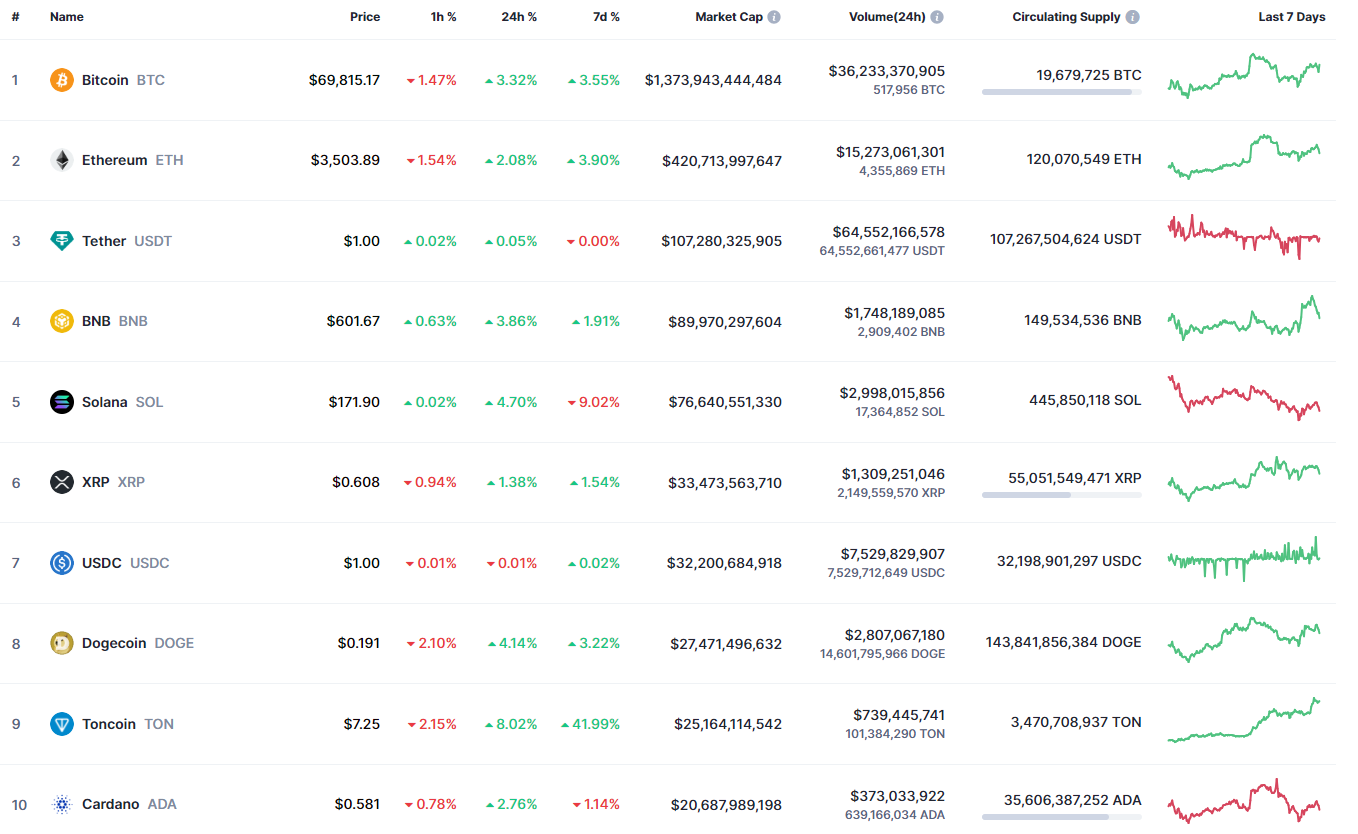Click Solana's 24h volume figure
1358x834 pixels.
coord(892,393)
